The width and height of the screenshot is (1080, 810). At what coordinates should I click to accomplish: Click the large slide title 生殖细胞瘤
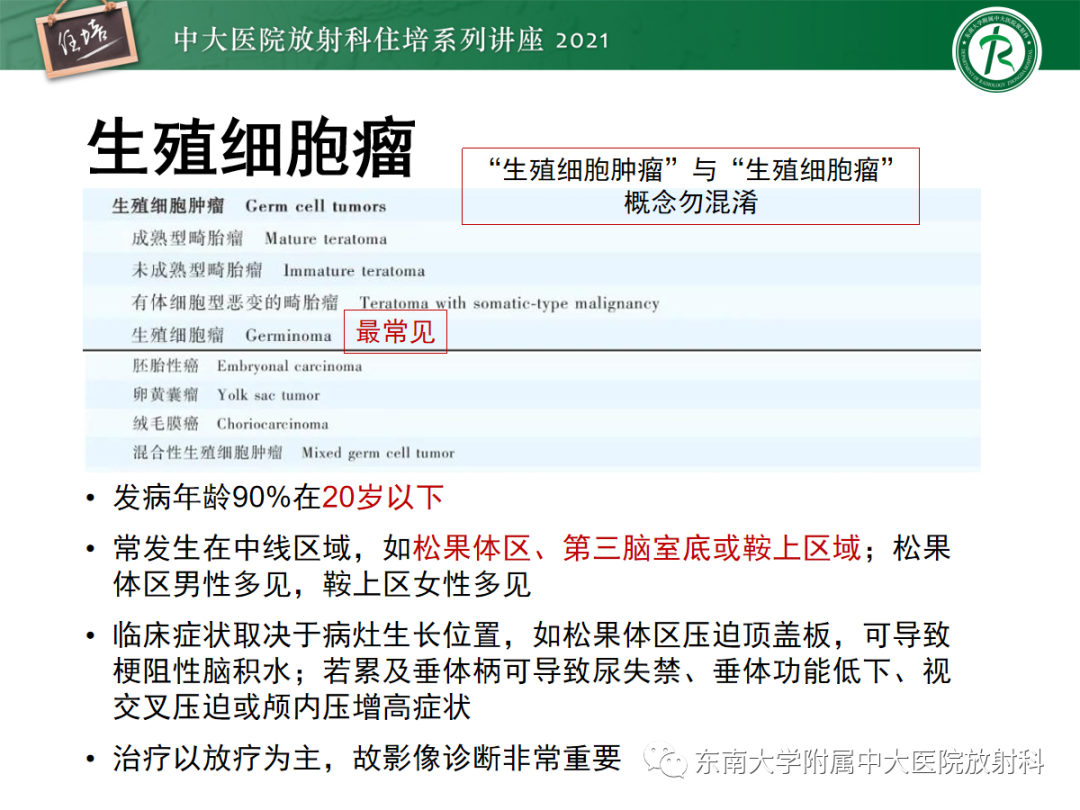pyautogui.click(x=251, y=147)
